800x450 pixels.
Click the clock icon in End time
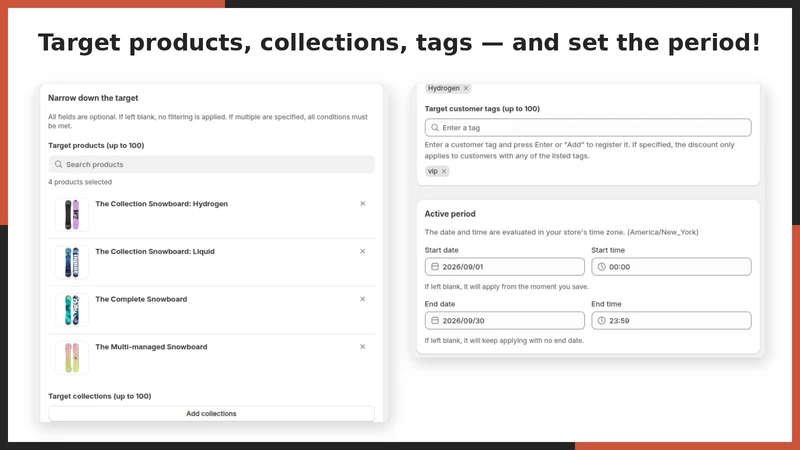602,320
